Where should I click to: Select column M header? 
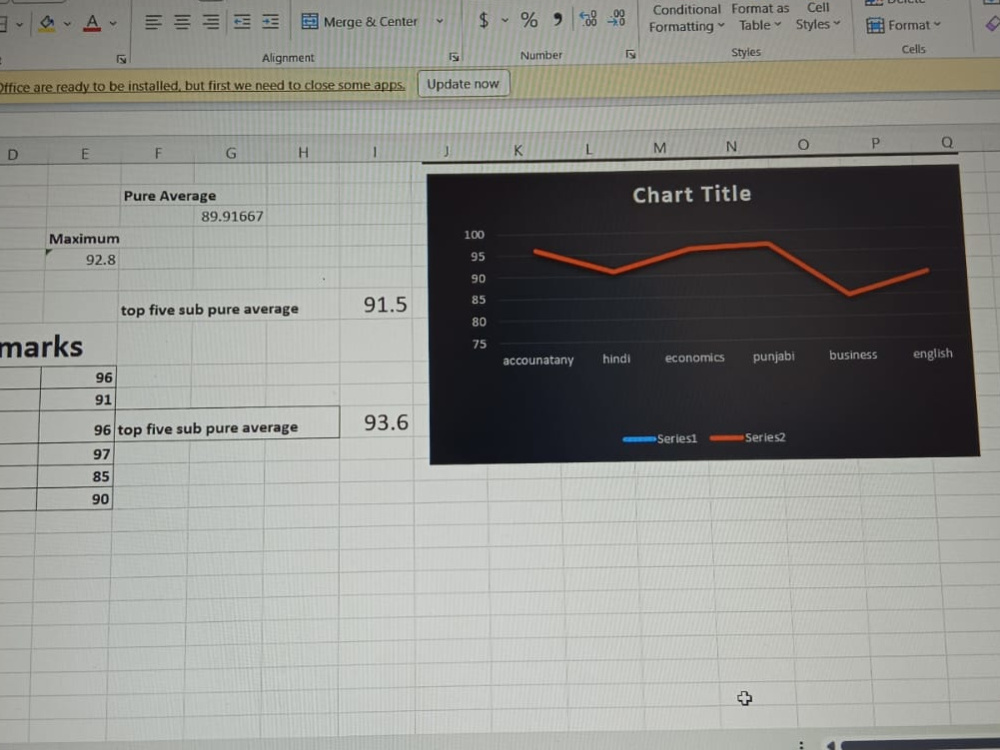pos(660,148)
